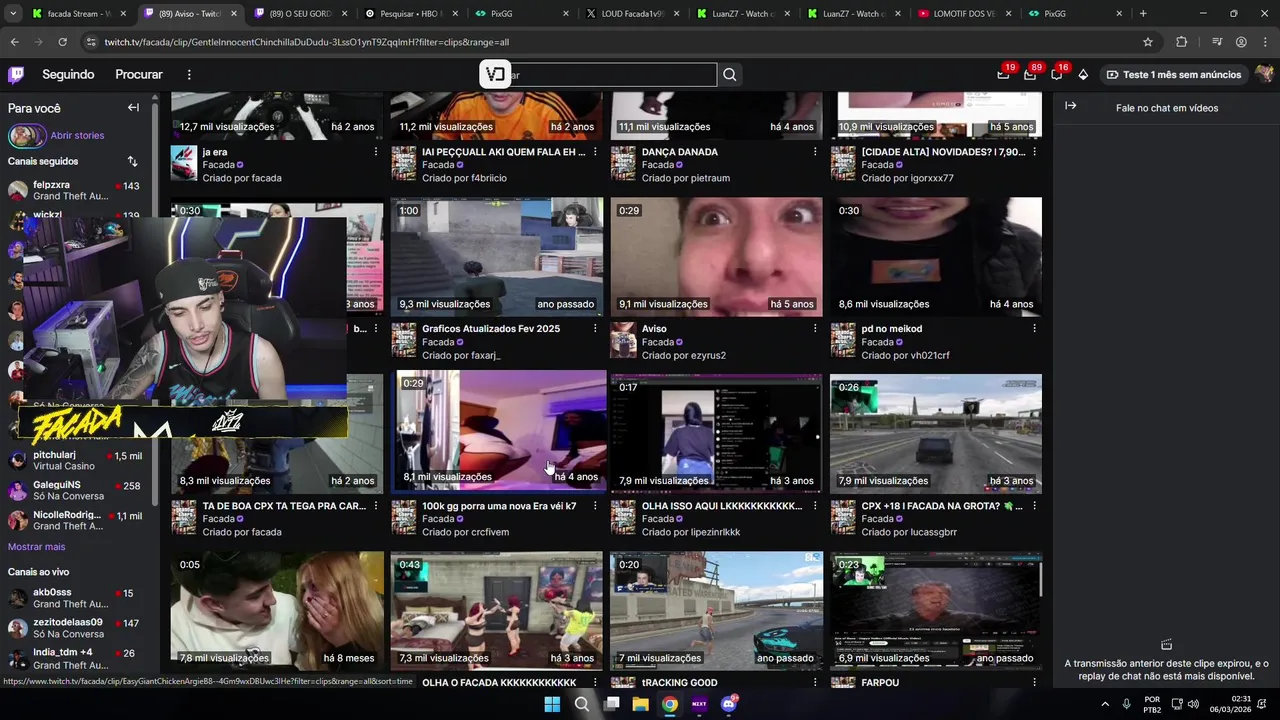This screenshot has height=720, width=1280.
Task: Click the search magnifier button
Action: pos(730,75)
